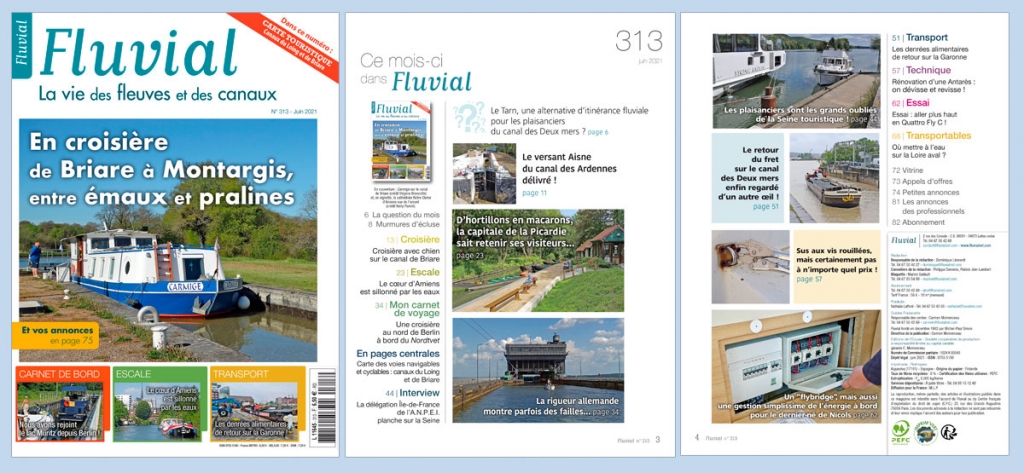Select the '72 Vitrine' entry
The width and height of the screenshot is (1024, 473).
pos(910,170)
